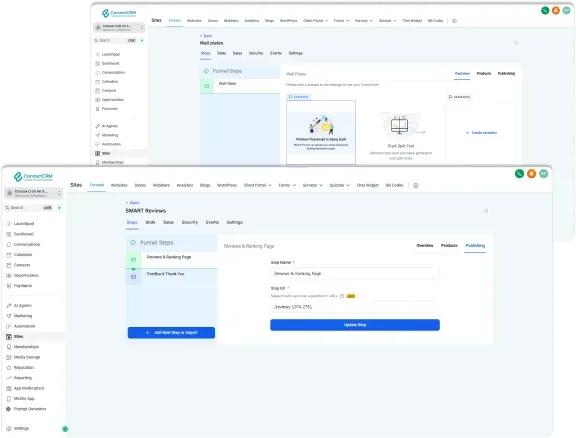Click the gear icon after QR Codes, front window
Image resolution: width=576 pixels, height=438 pixels.
click(x=416, y=186)
